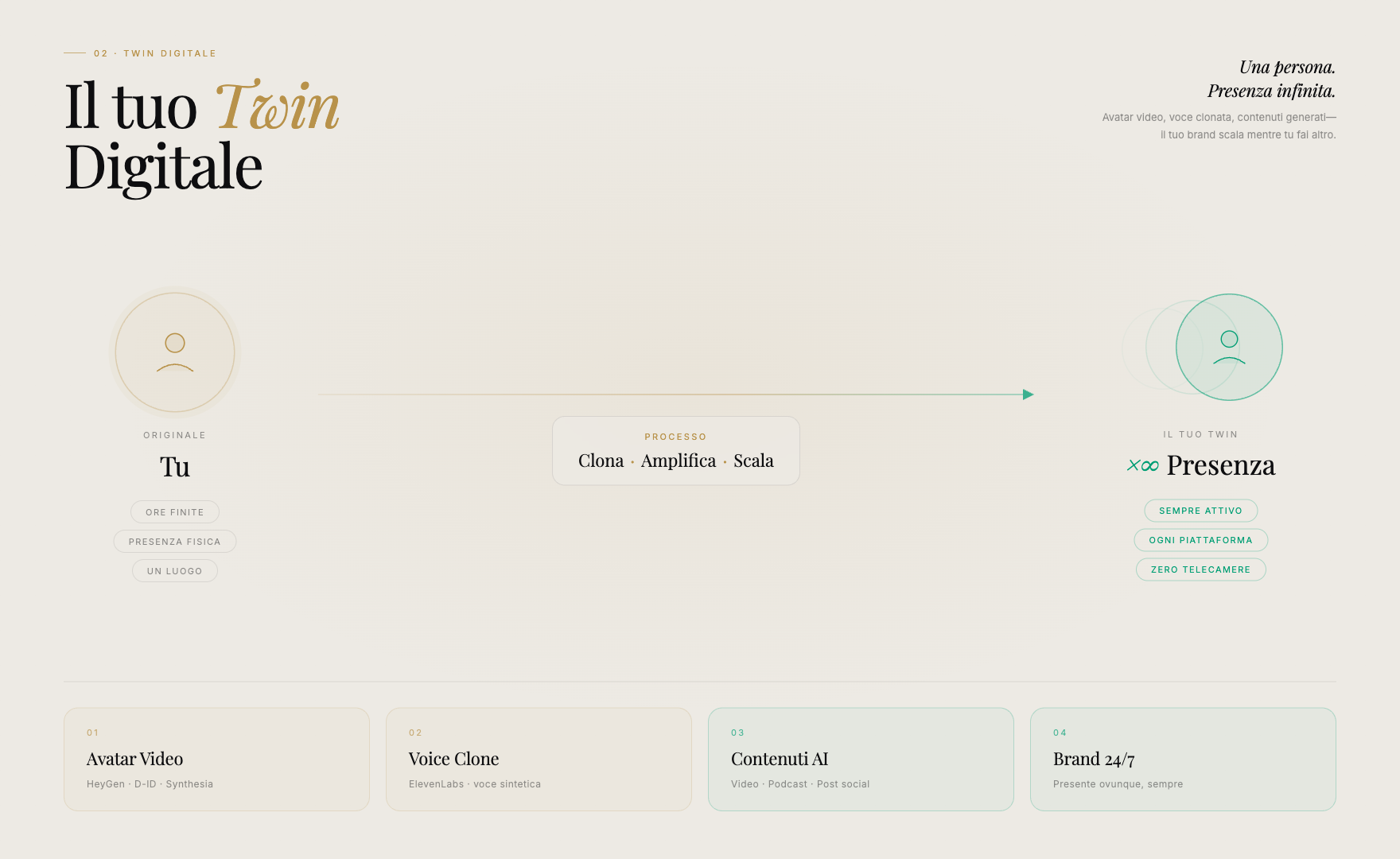Open the Brand 24/7 card
This screenshot has height=859, width=1400.
click(x=1183, y=760)
